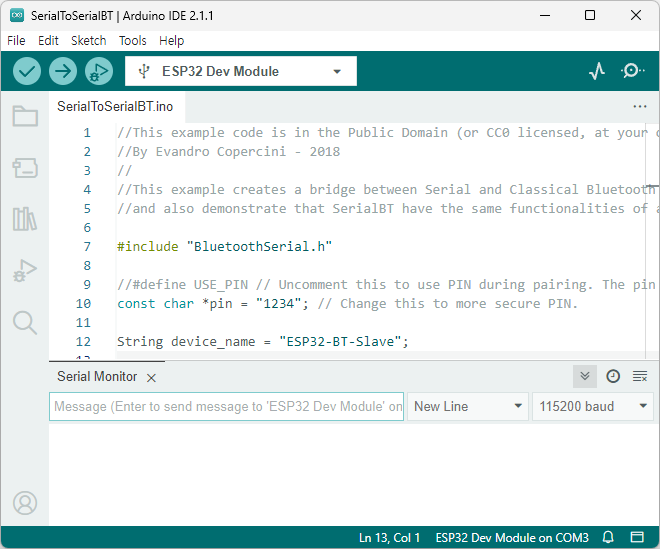
Task: Click the String device_name code line
Action: [x=263, y=341]
